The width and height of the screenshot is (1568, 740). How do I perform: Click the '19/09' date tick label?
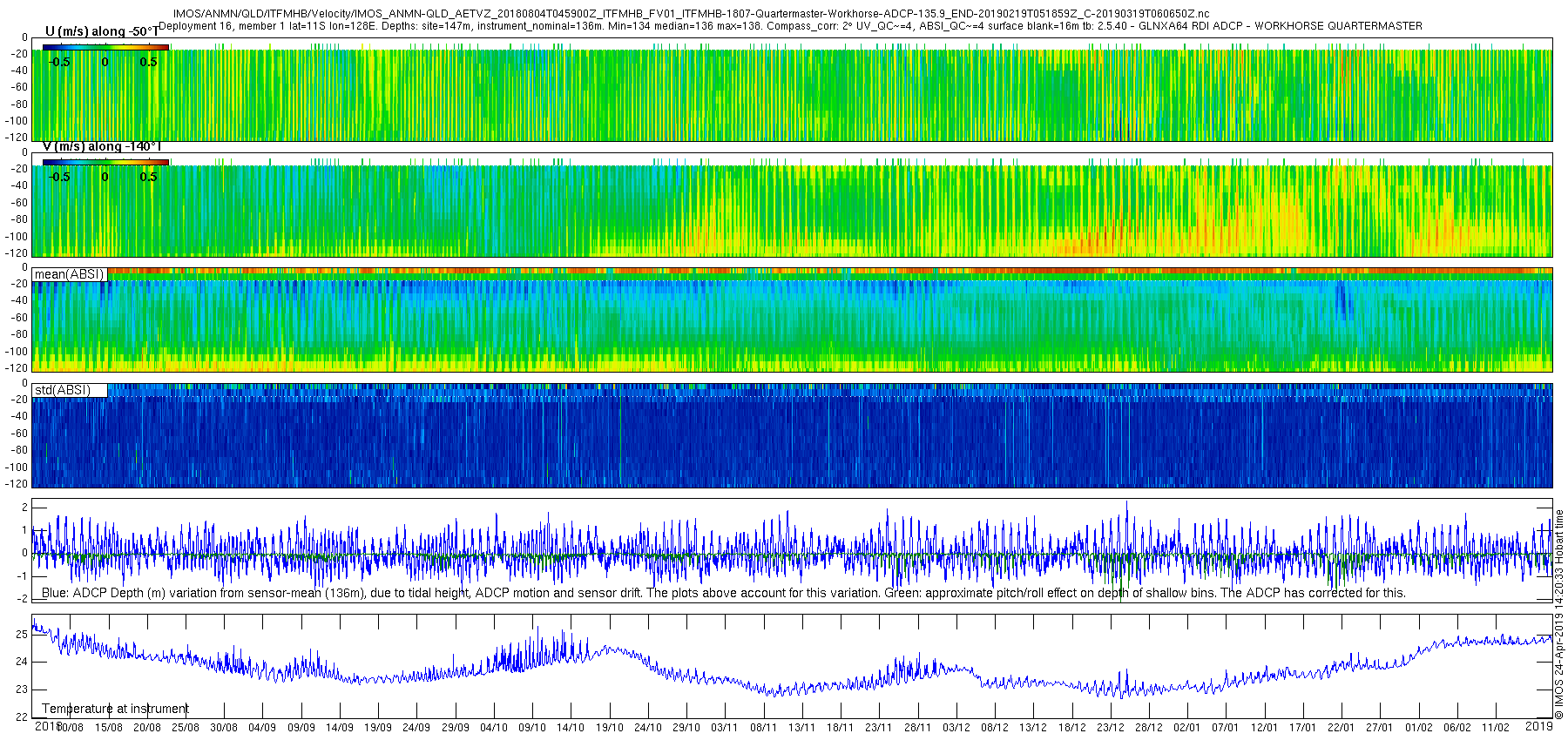[378, 728]
